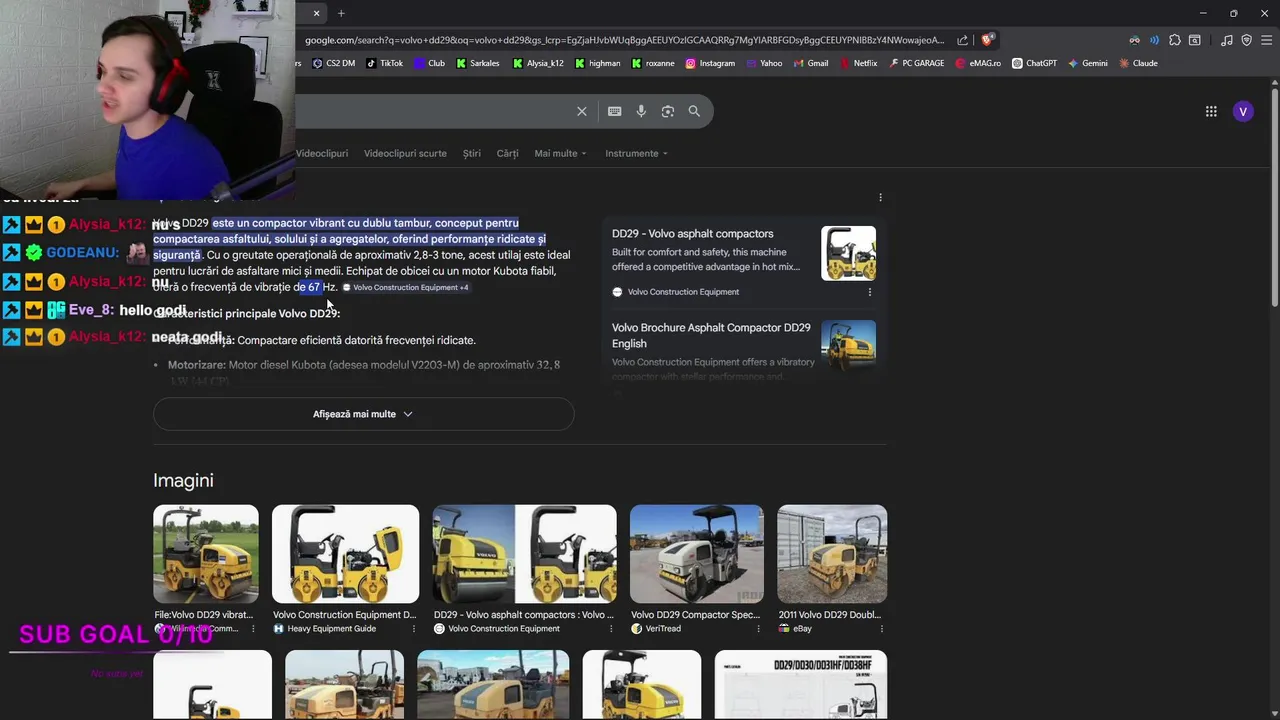Image resolution: width=1280 pixels, height=720 pixels.
Task: Open the VeriTread Volvo DD29 image thumbnail
Action: point(696,554)
